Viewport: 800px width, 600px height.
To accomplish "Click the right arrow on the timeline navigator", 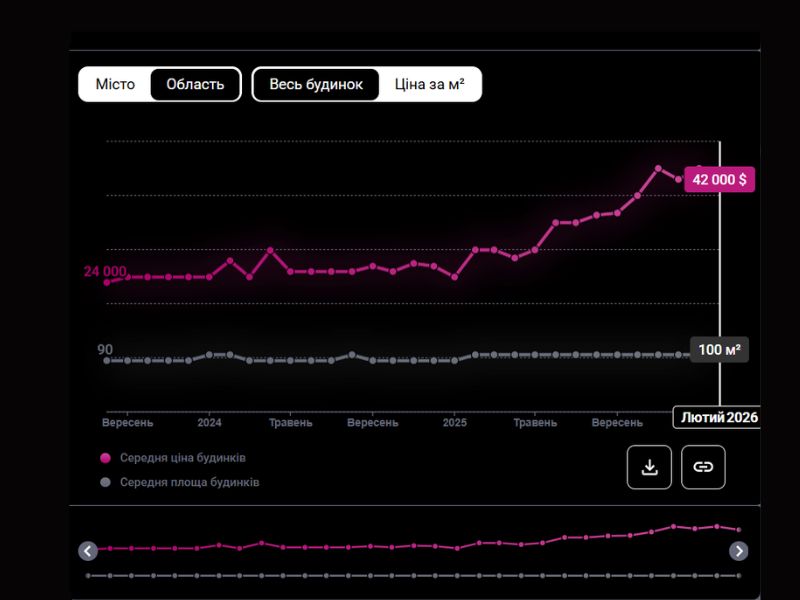I will click(x=738, y=551).
